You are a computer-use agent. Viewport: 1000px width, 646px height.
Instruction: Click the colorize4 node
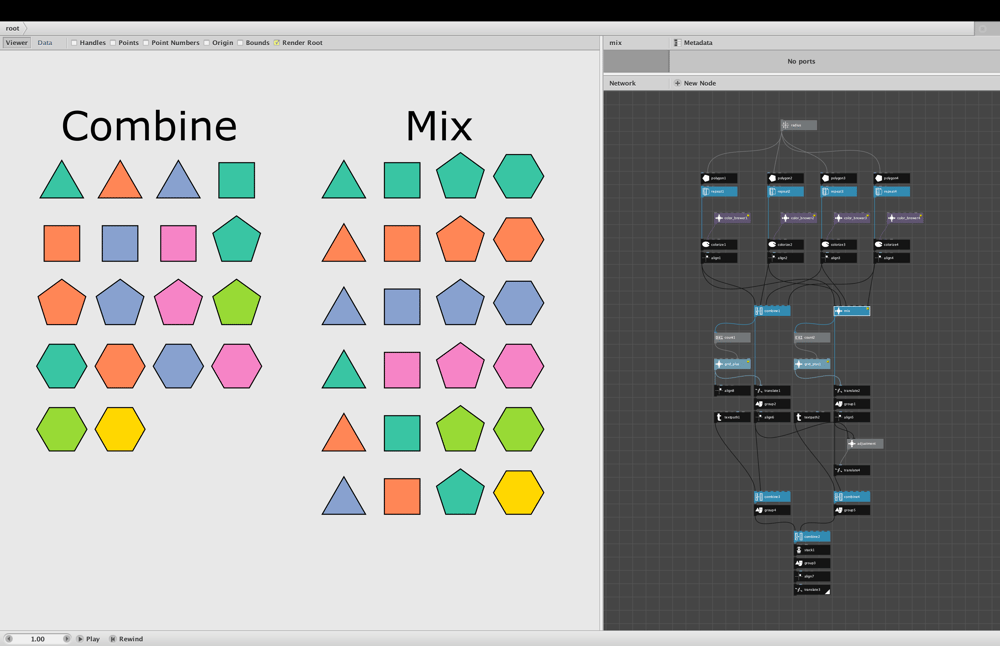[x=892, y=244]
